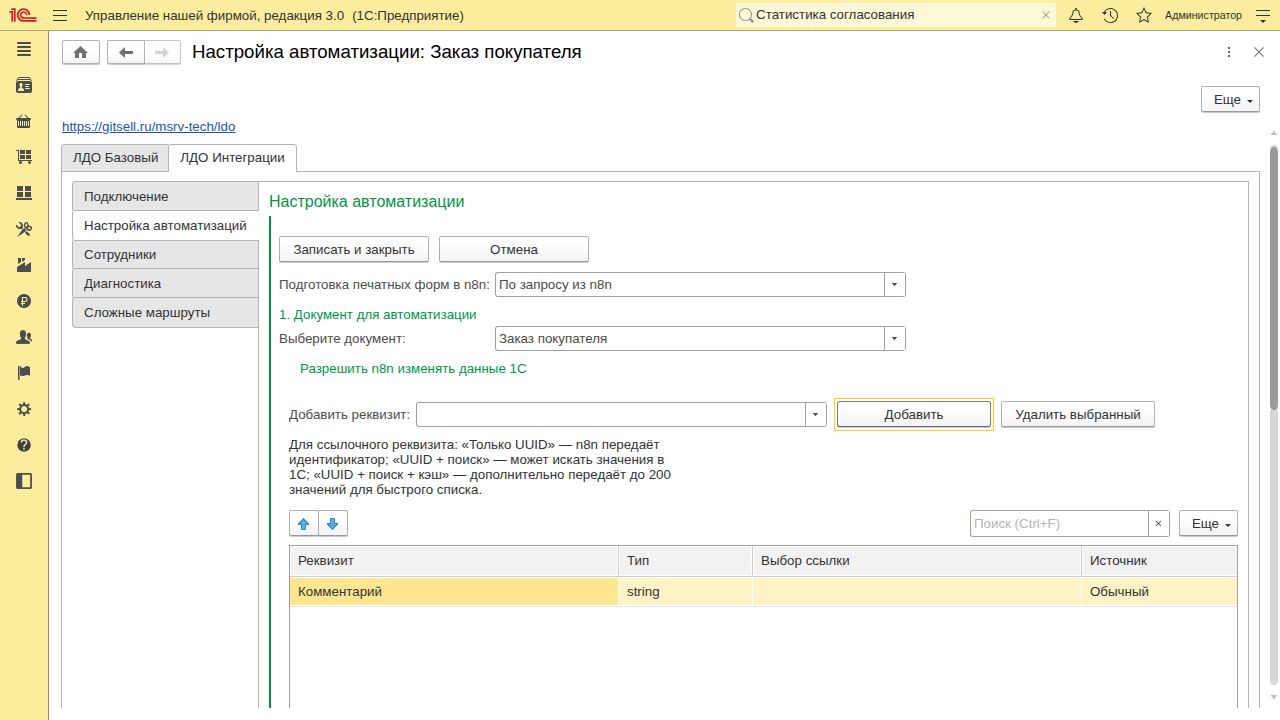Open the history clock icon
Screen dimensions: 1280x720
(1110, 15)
